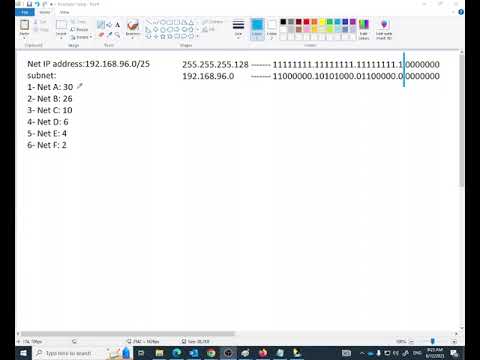Image resolution: width=480 pixels, height=360 pixels.
Task: Select Color 2 background box
Action: [272, 29]
